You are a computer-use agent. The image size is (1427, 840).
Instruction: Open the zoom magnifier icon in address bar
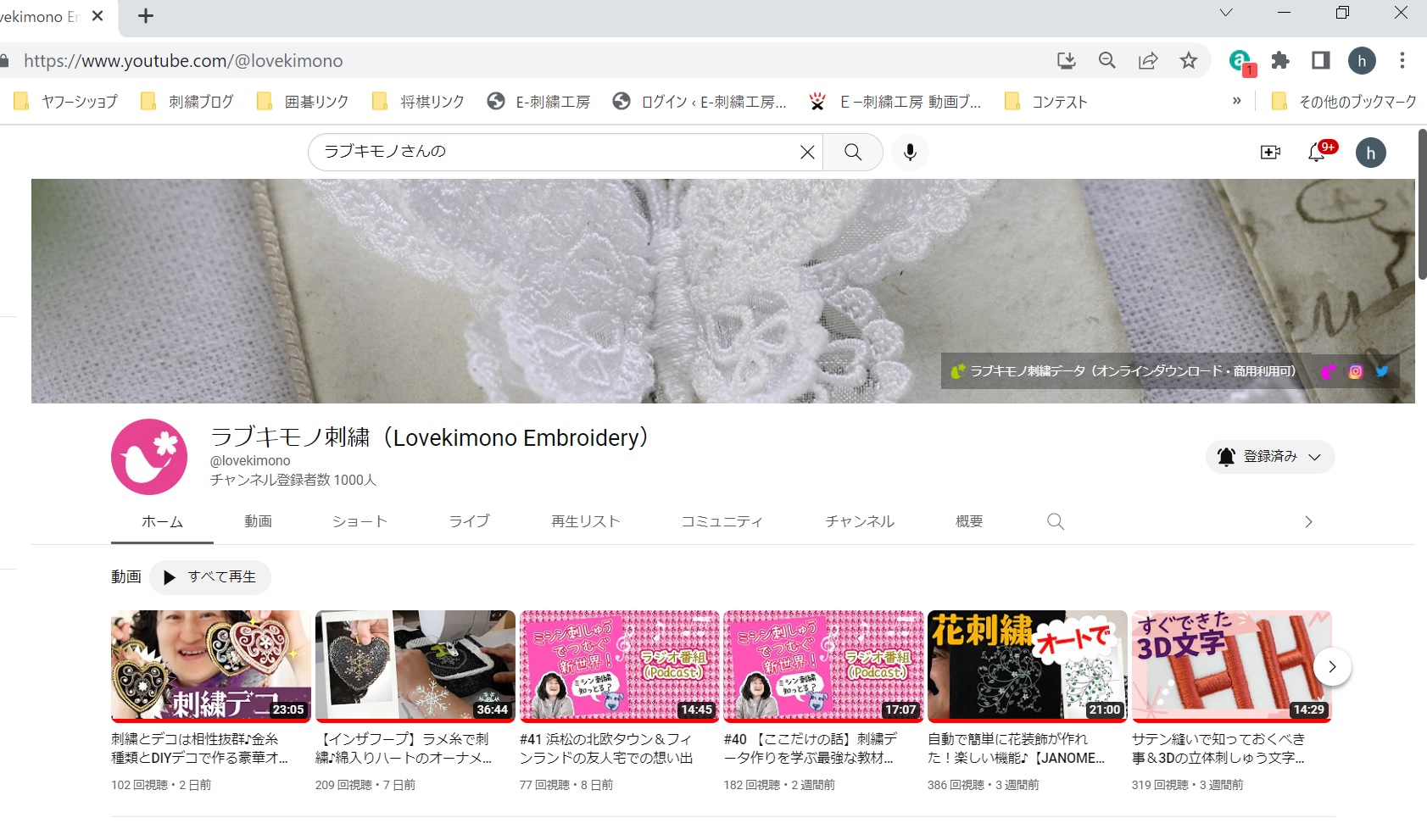point(1106,60)
